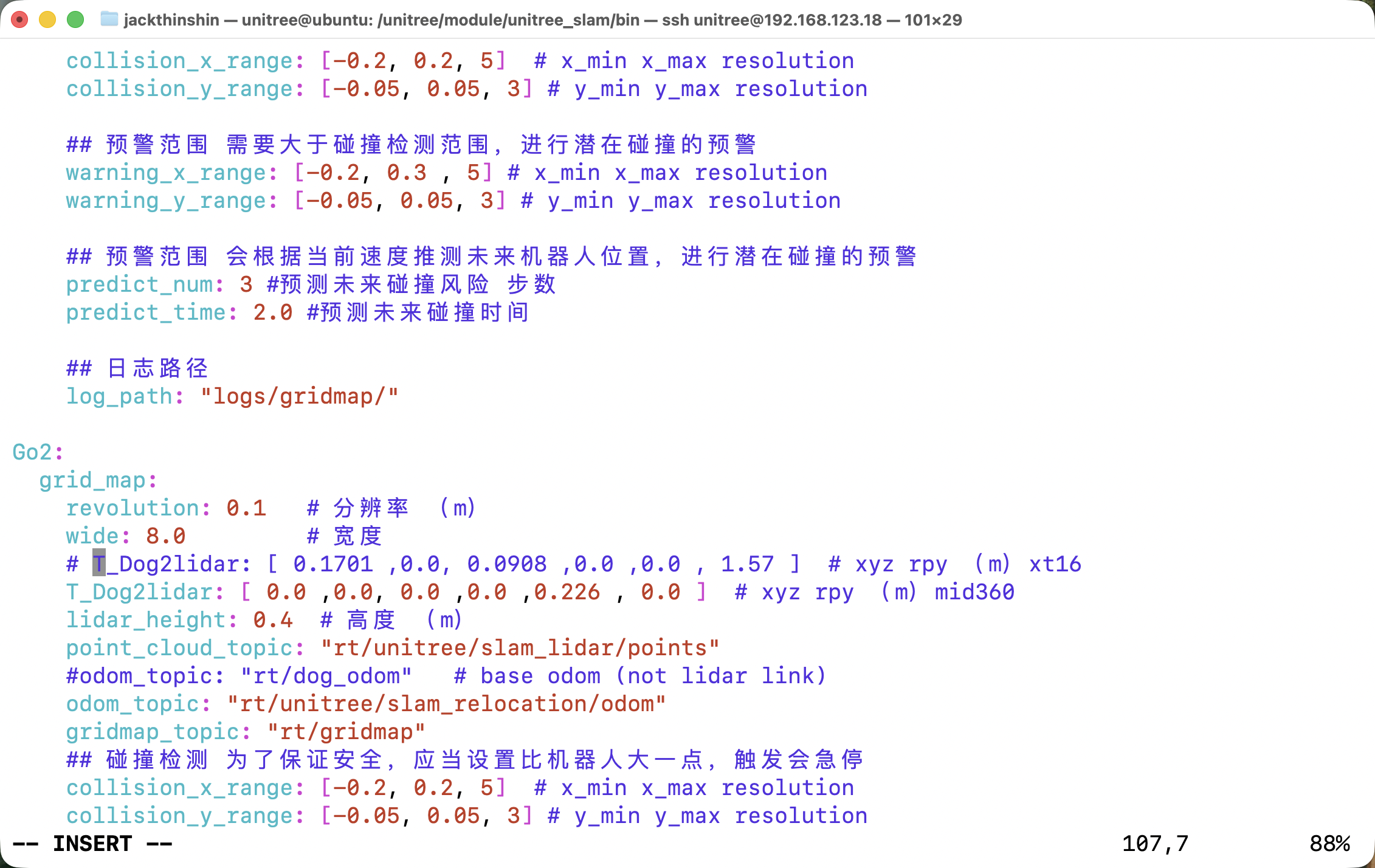1375x868 pixels.
Task: Click the INSERT mode indicator
Action: coord(92,843)
